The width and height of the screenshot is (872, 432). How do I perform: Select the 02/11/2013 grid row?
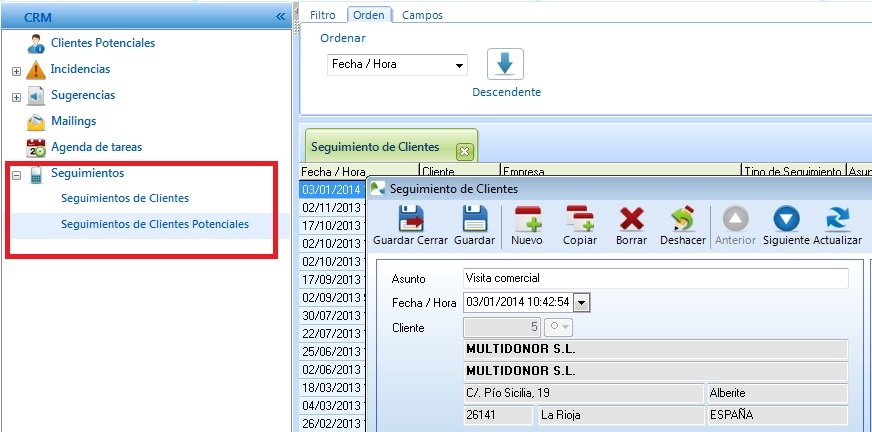[x=333, y=207]
